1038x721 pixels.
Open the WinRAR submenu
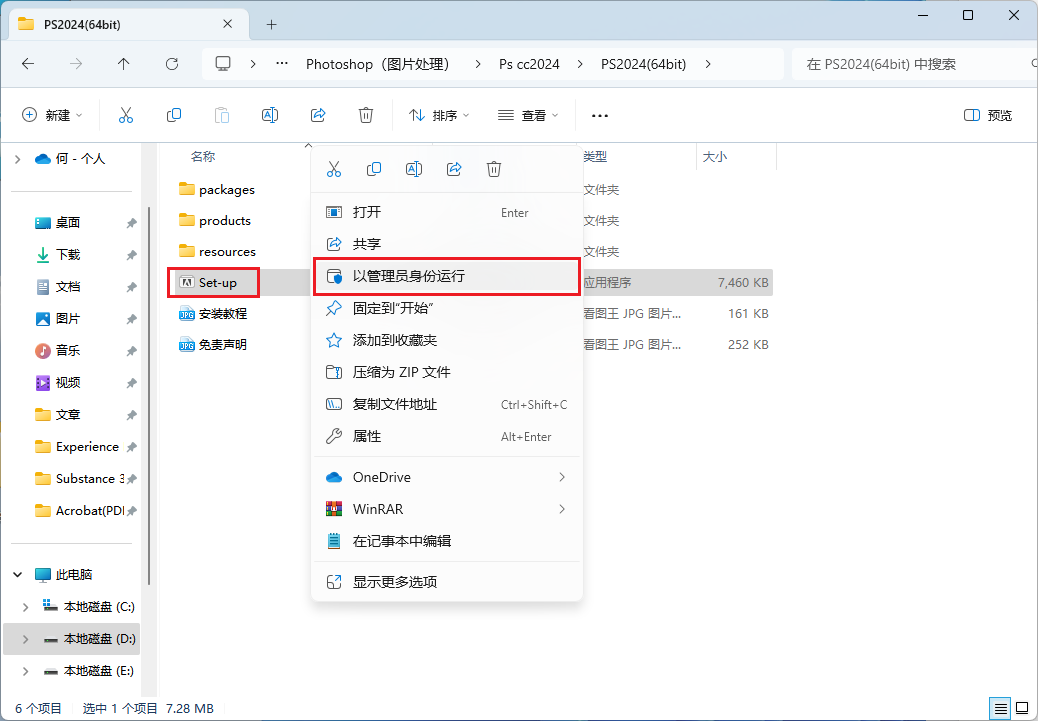[x=447, y=509]
